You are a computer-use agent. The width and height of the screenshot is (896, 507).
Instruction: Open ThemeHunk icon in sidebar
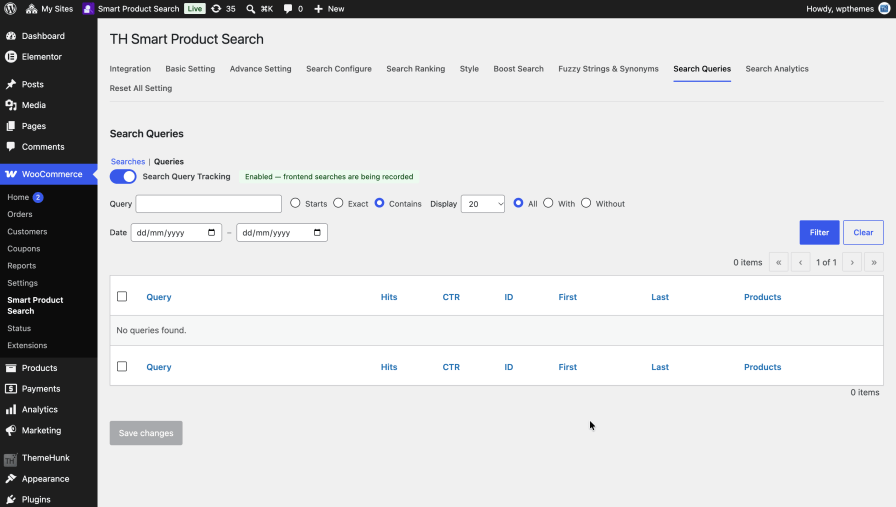coord(10,458)
